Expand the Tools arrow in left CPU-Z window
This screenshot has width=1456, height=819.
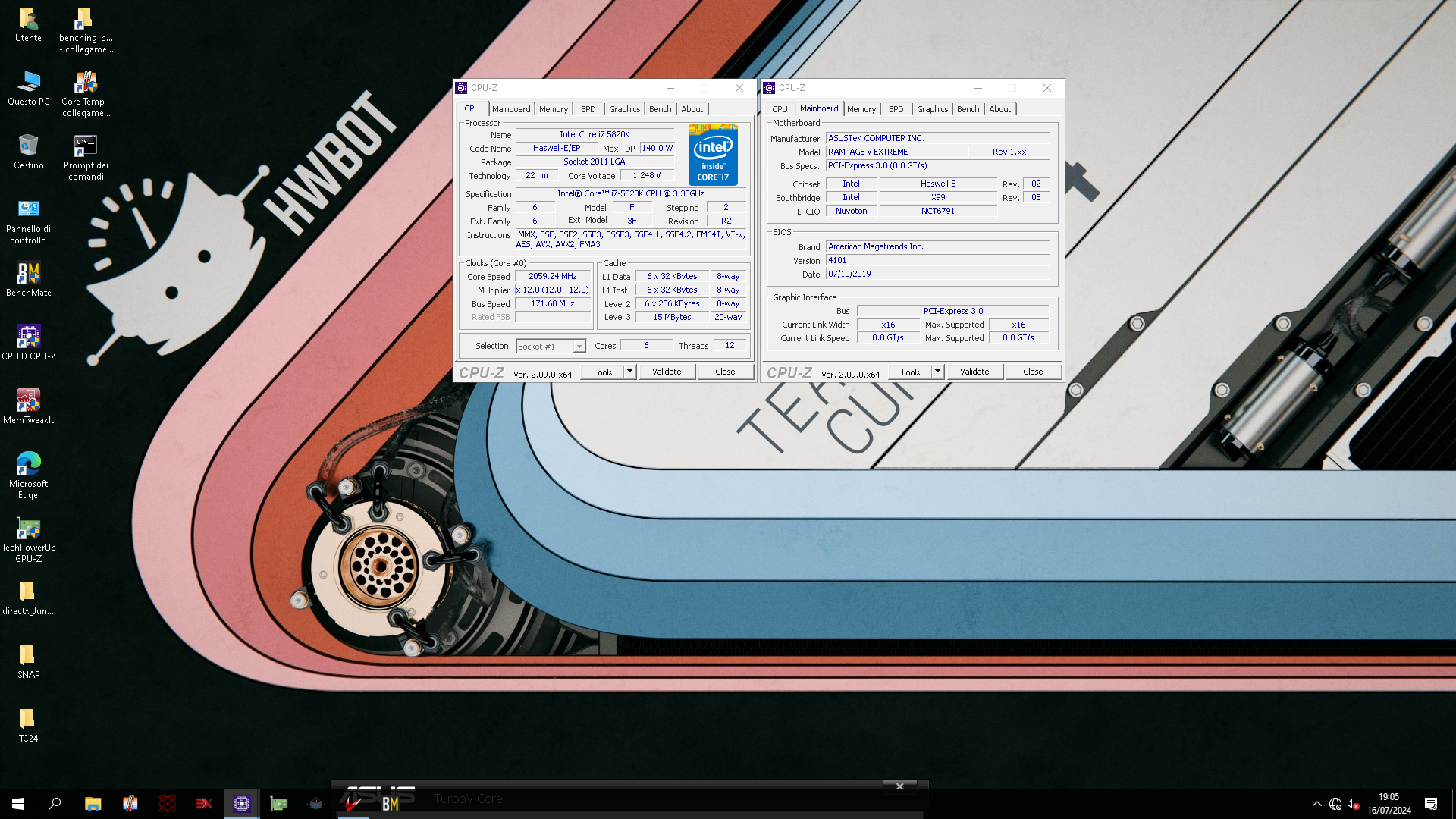point(629,372)
